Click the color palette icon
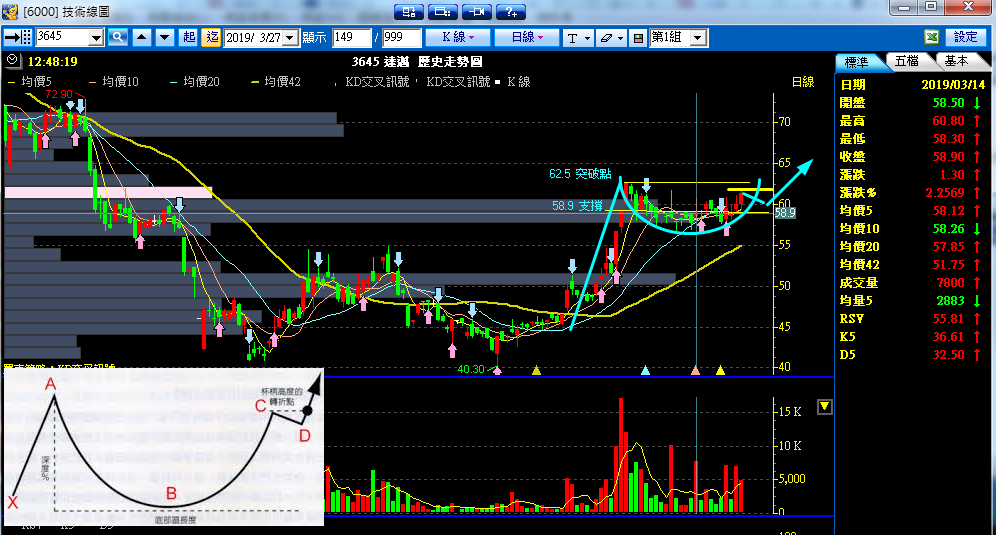996x535 pixels. (x=638, y=38)
